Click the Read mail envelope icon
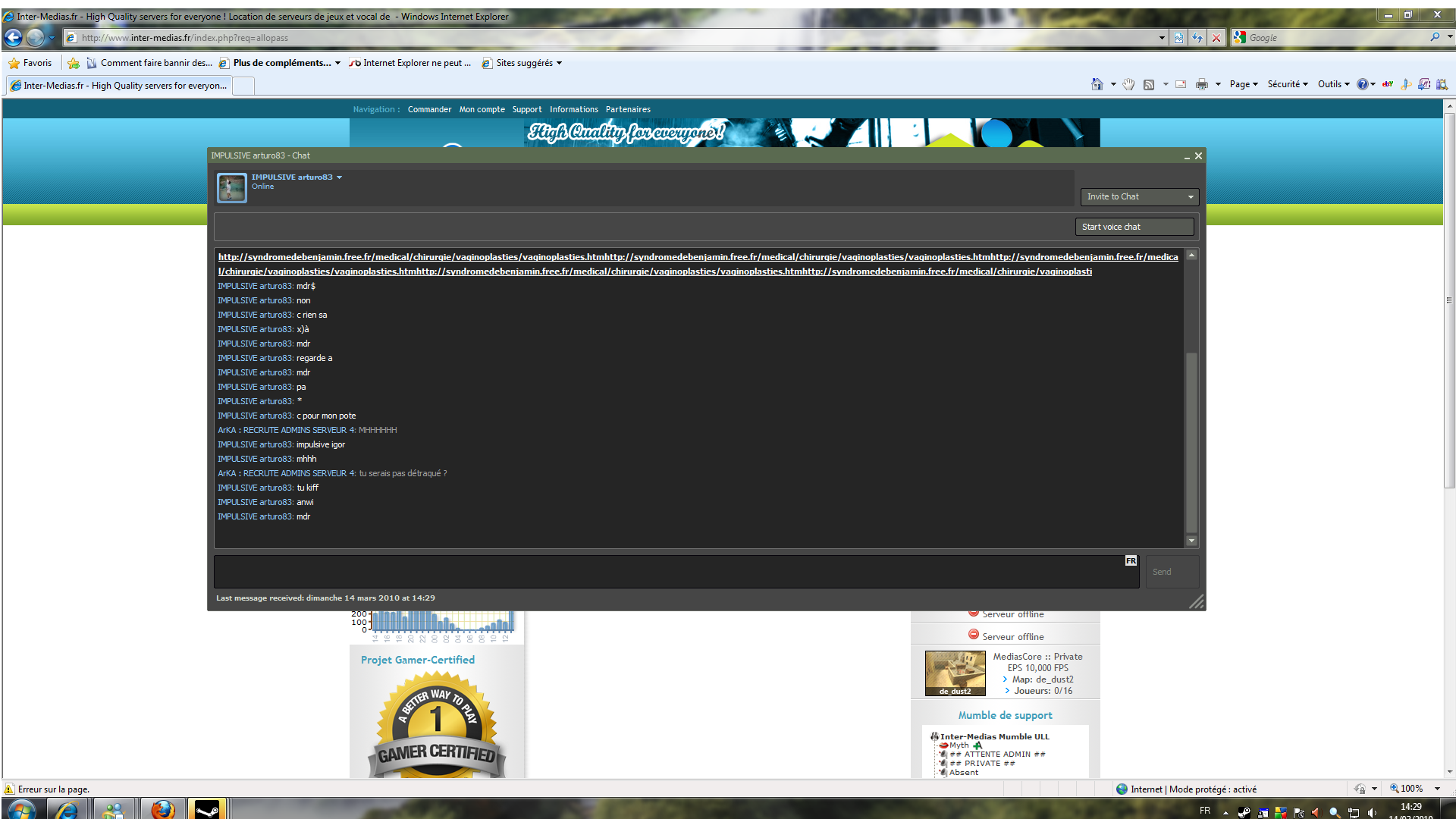The image size is (1456, 819). (1181, 84)
